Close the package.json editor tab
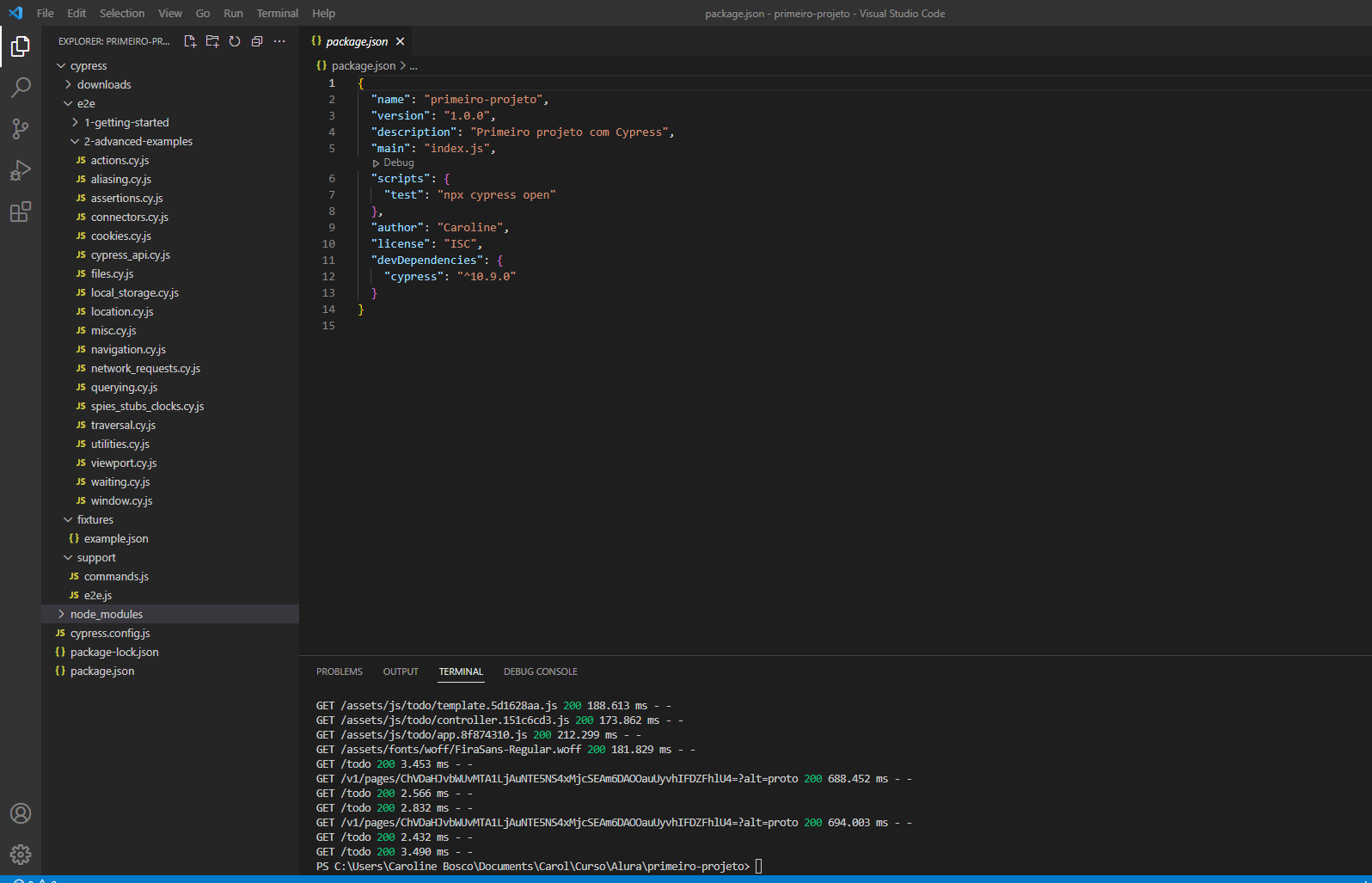 click(400, 41)
